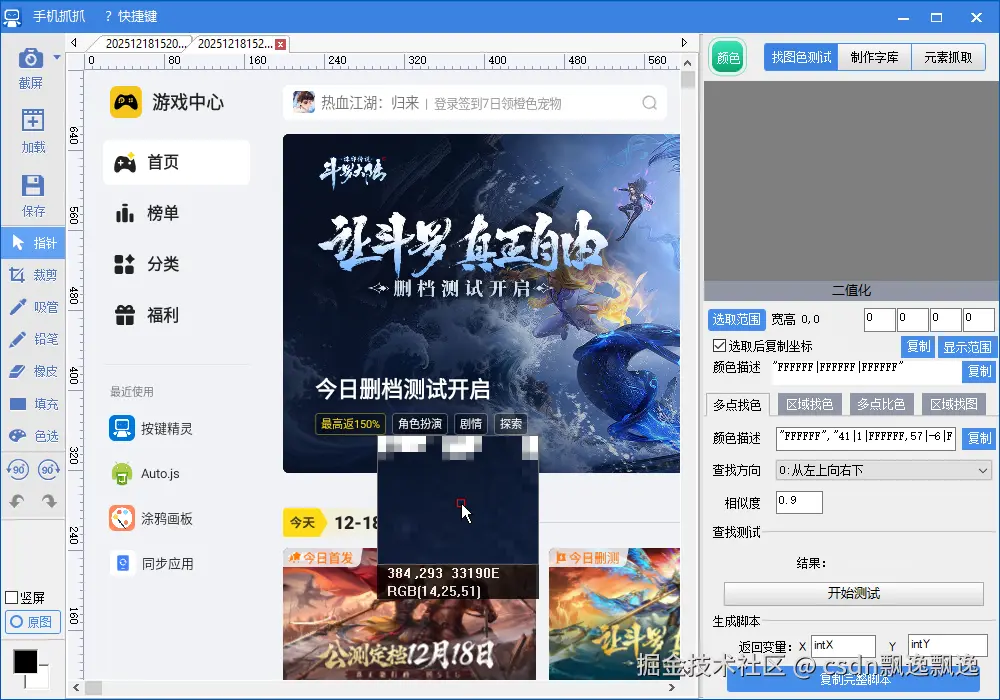
Task: Select the 原图 original image option
Action: pyautogui.click(x=33, y=622)
